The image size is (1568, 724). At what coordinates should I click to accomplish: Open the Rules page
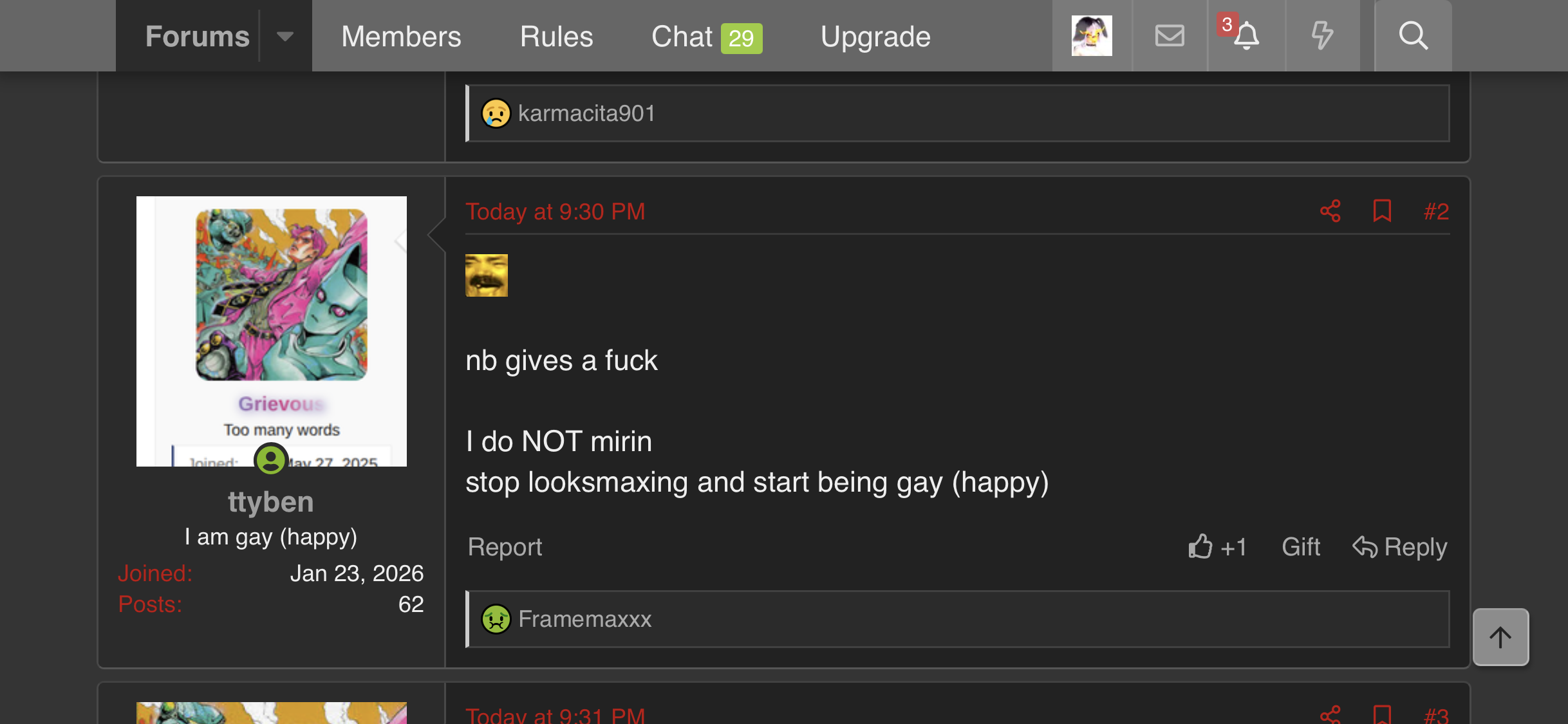556,36
